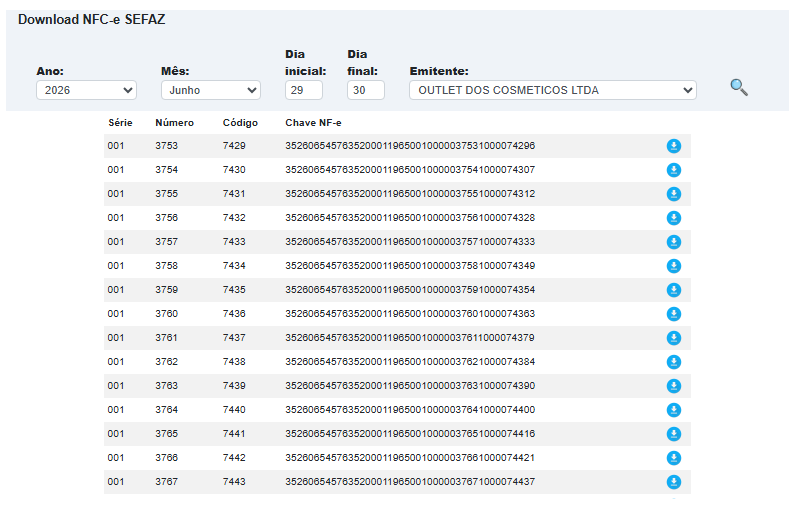Download NFC-e with code 7430

(x=674, y=170)
